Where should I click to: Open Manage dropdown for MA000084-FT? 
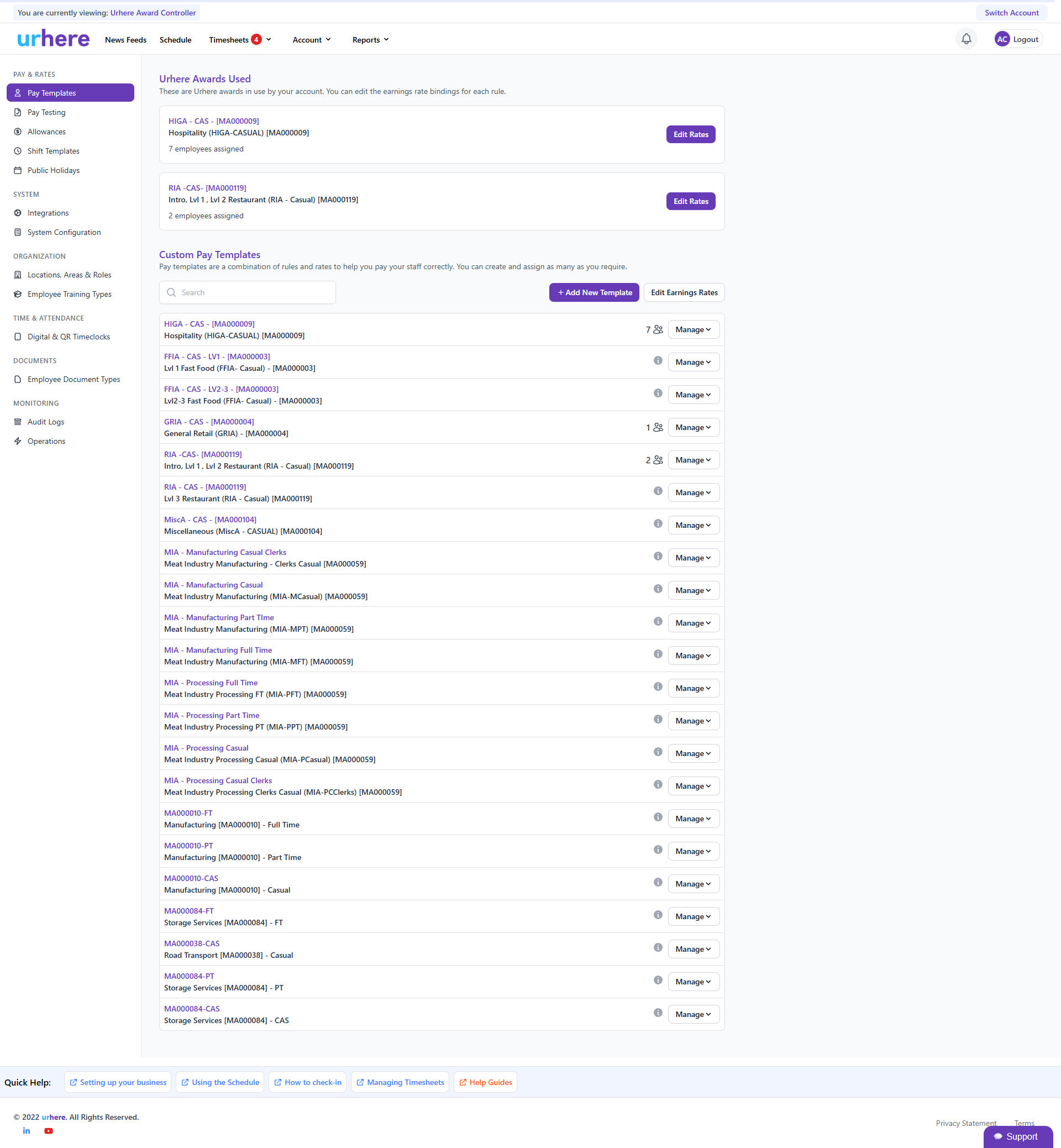point(694,916)
